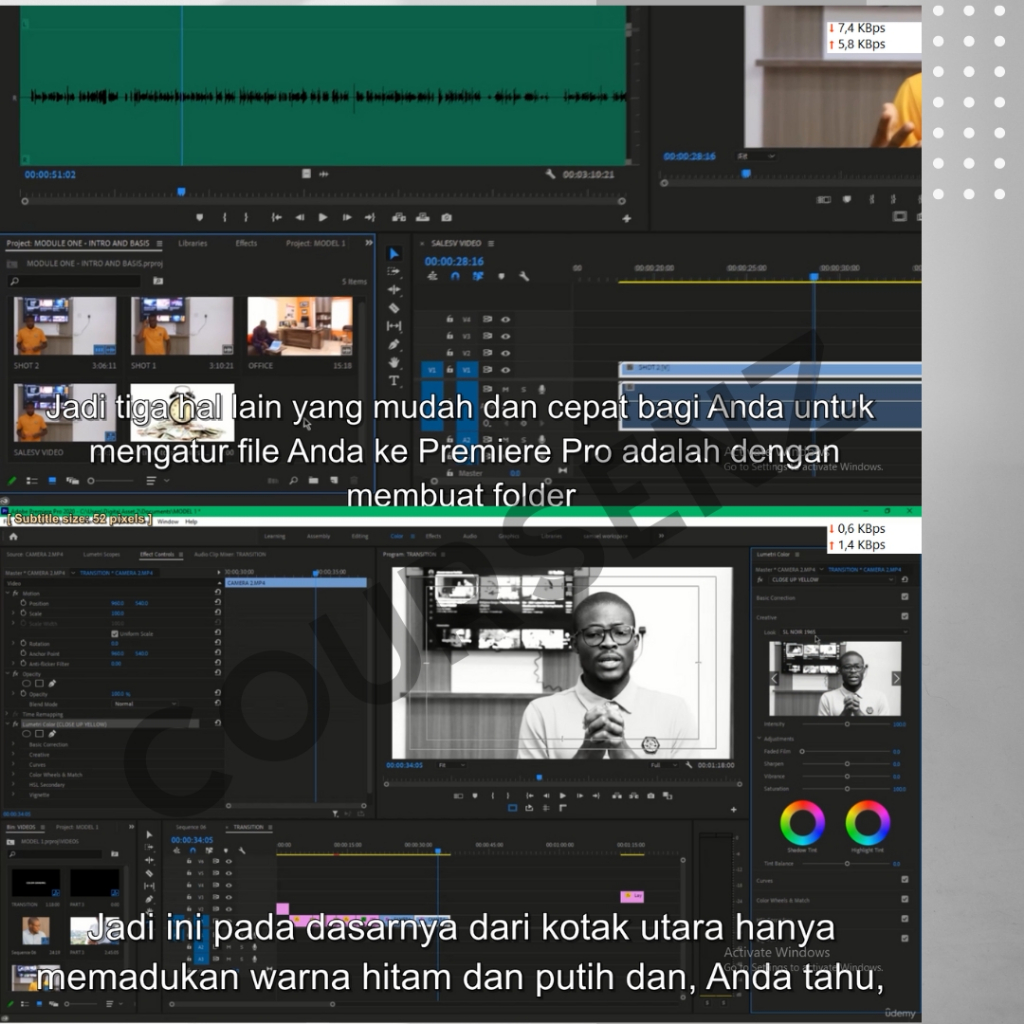Select the Hand tool in upper toolbar
Viewport: 1024px width, 1024px height.
(x=394, y=362)
